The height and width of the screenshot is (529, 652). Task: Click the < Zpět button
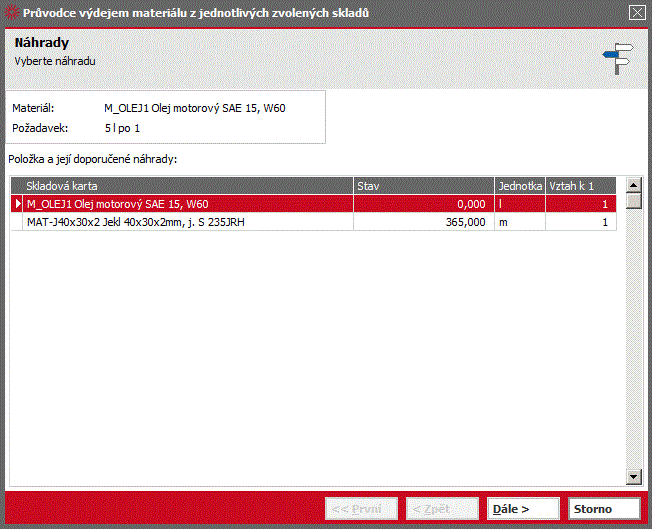442,509
